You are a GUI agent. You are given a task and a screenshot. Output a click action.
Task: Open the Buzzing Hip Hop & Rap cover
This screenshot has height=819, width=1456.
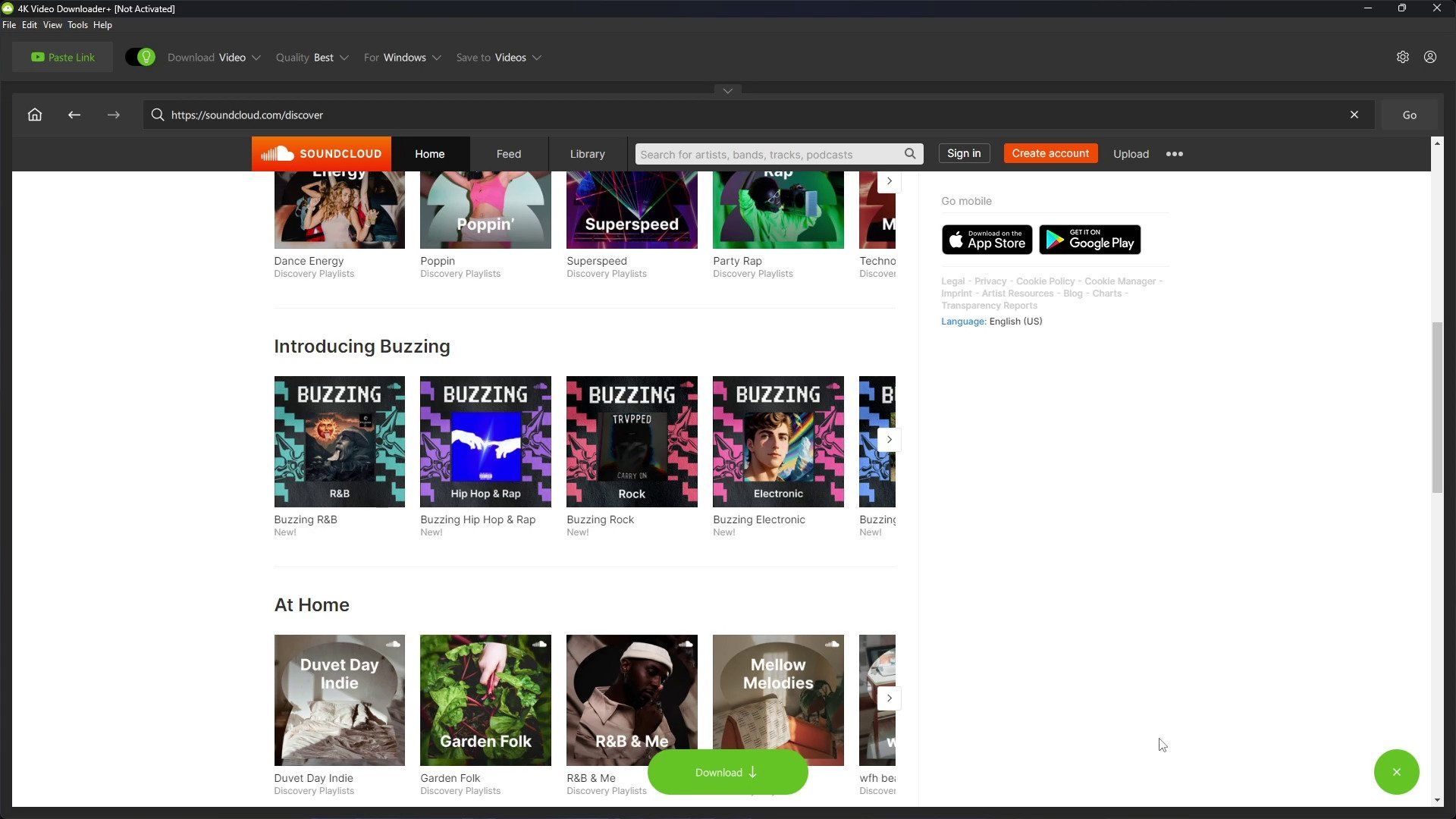[x=485, y=441]
